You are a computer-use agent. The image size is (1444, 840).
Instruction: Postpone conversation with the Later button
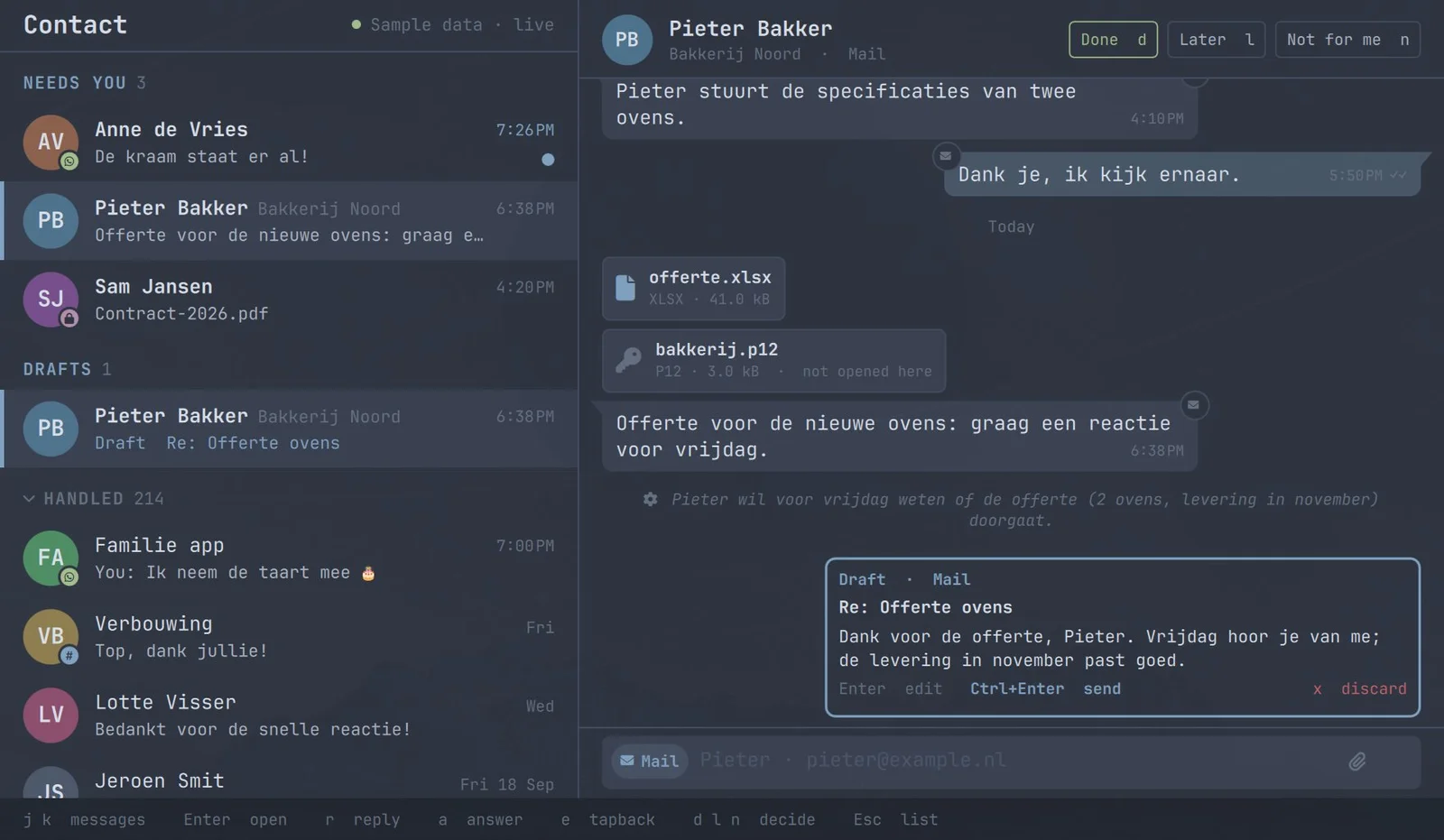(x=1216, y=40)
